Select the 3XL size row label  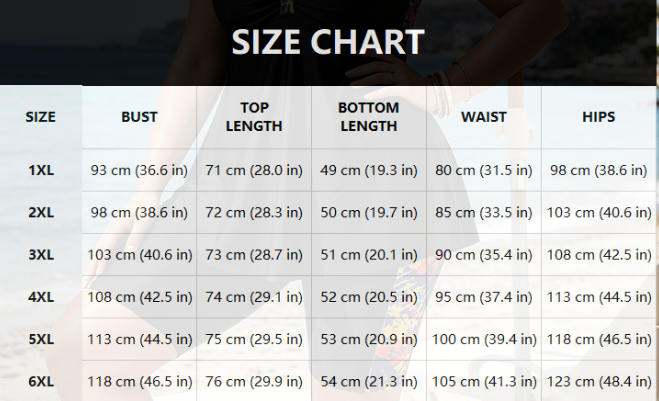click(x=41, y=255)
